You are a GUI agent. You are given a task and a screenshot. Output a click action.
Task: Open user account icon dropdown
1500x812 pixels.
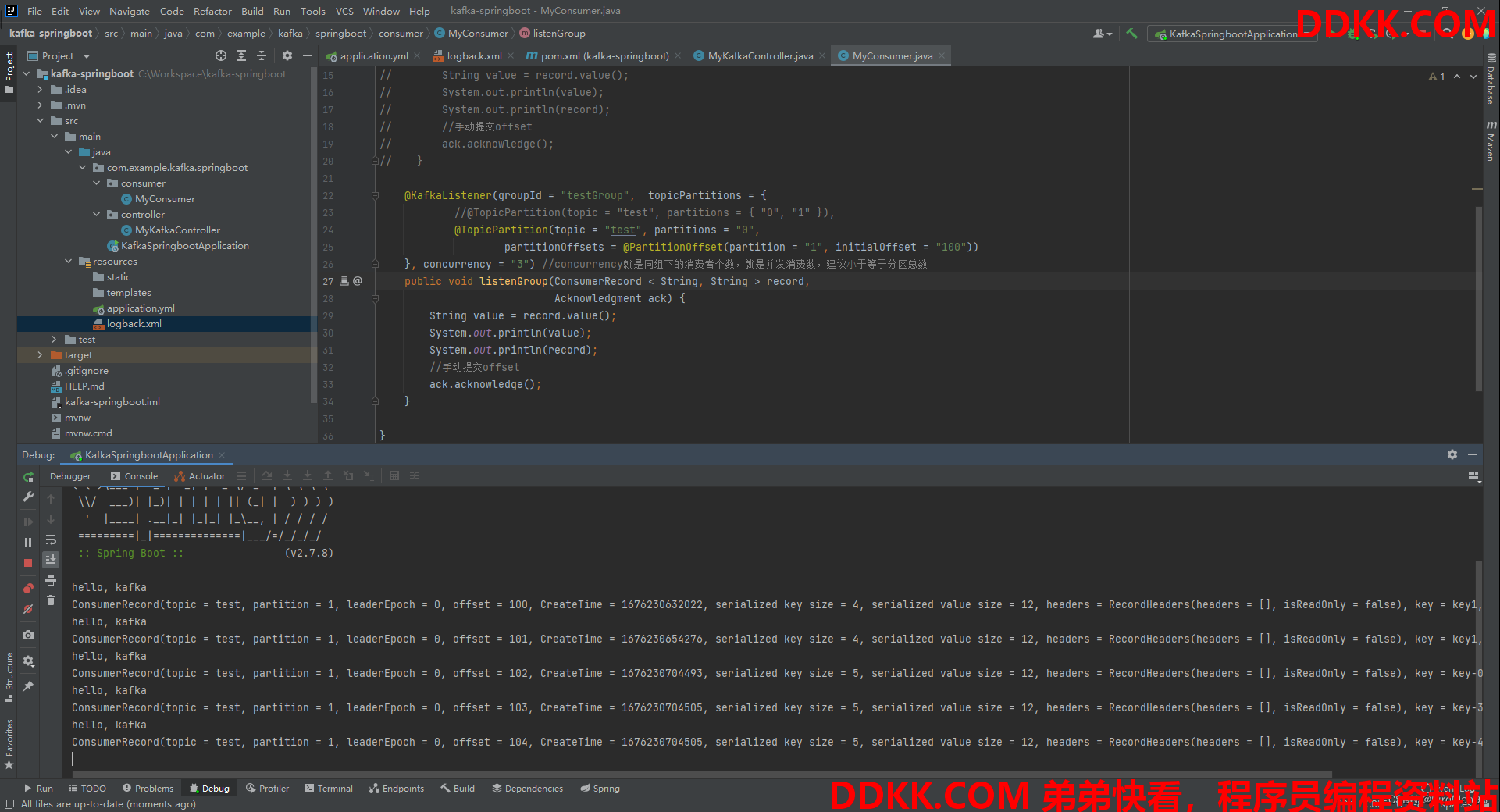1103,34
